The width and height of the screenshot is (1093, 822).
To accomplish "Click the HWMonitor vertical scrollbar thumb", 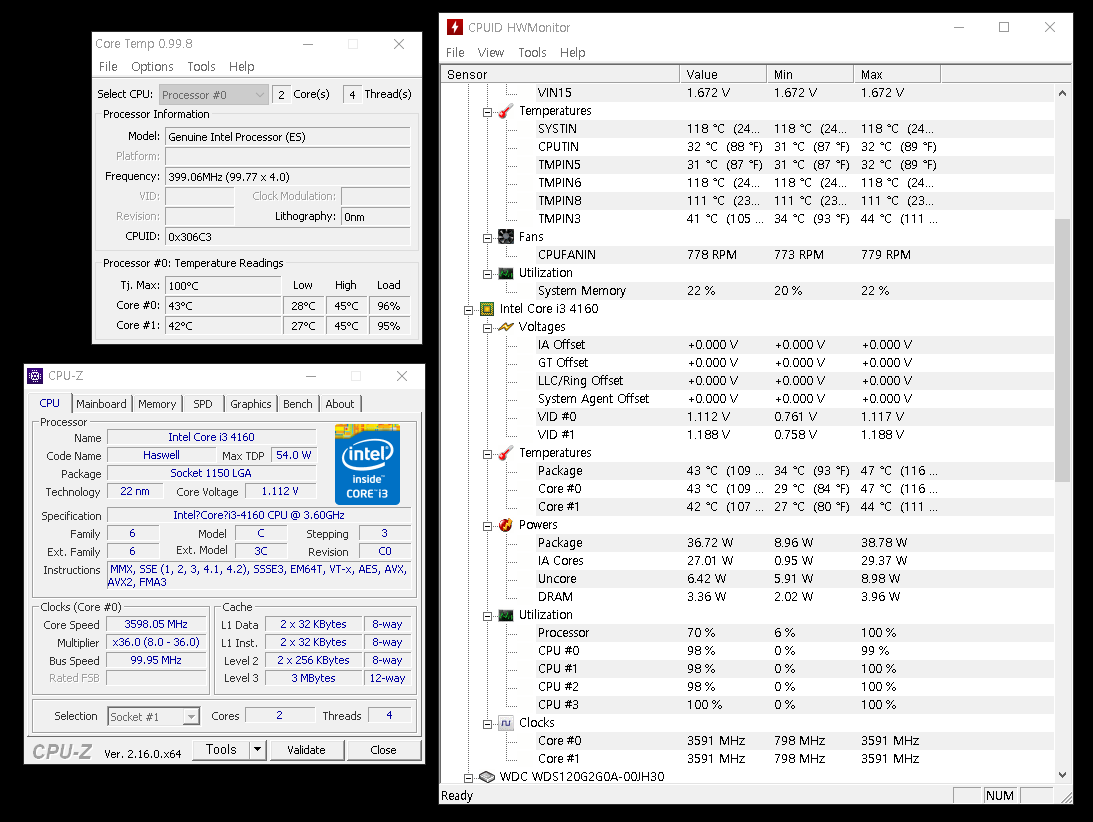I will click(x=1063, y=350).
